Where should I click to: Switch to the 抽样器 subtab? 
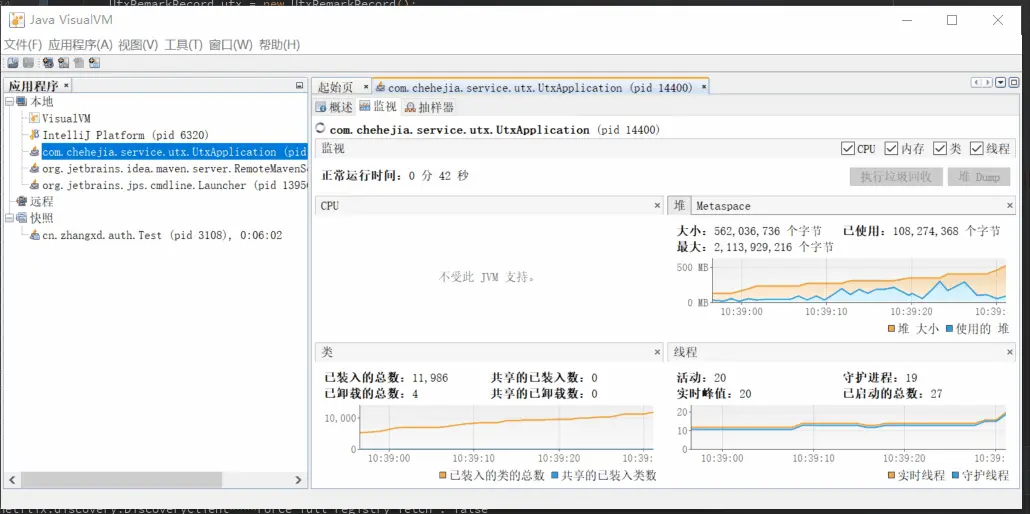tap(429, 107)
